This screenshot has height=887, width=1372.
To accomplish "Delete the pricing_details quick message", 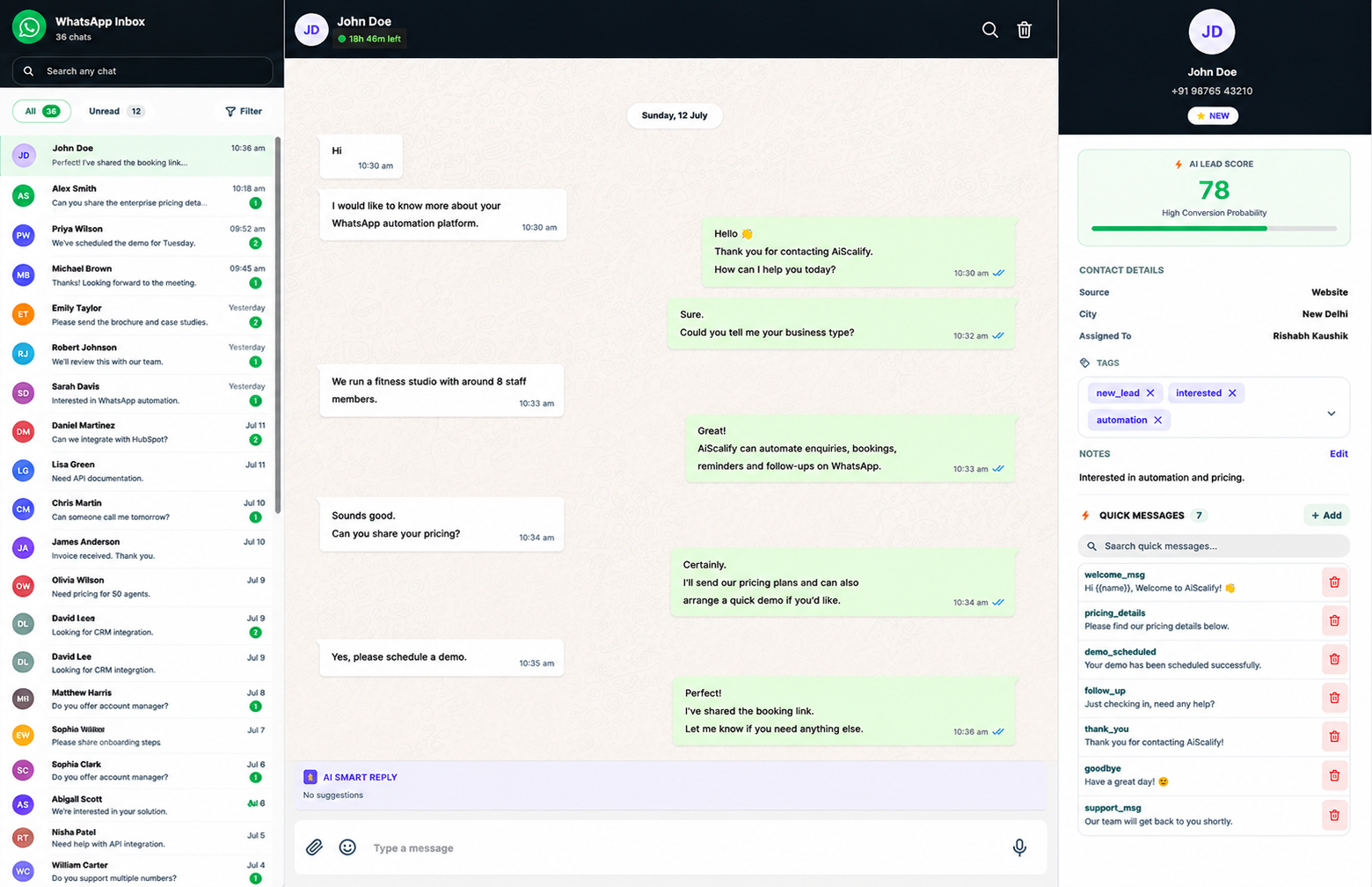I will [x=1334, y=620].
